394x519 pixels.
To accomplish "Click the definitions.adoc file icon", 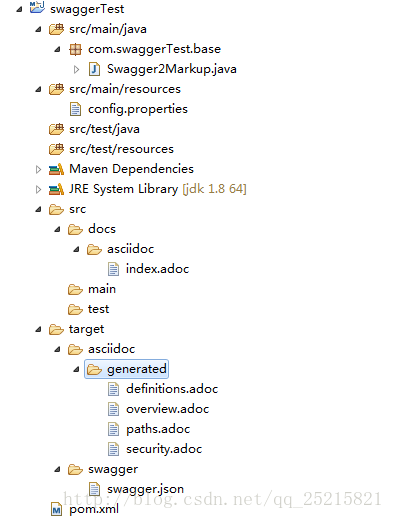I will pos(113,389).
